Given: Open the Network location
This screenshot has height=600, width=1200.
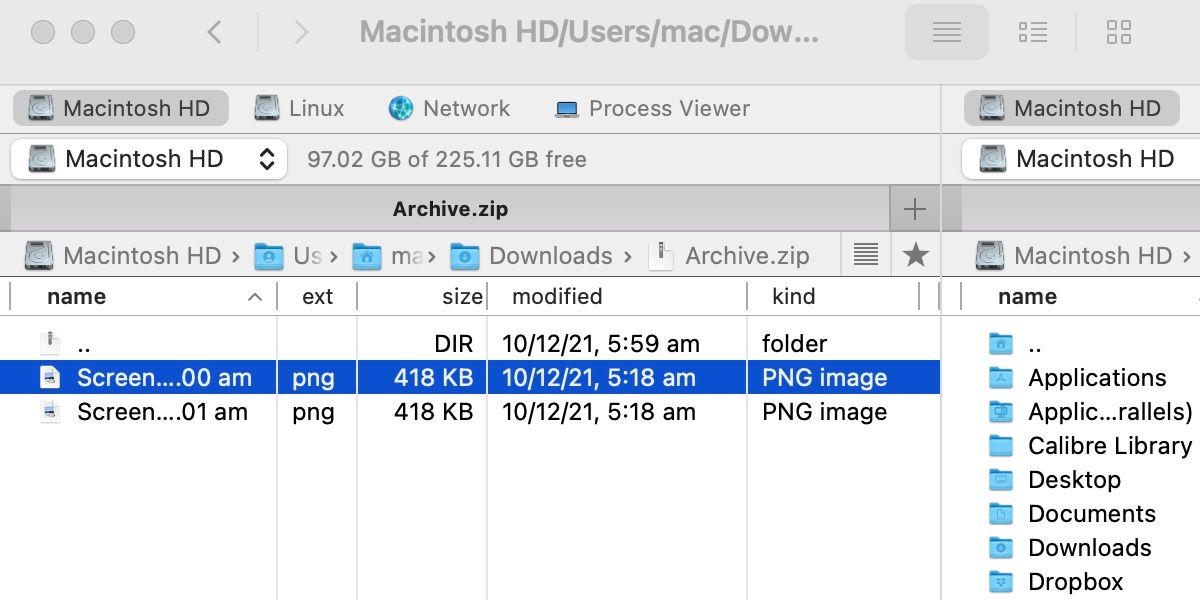Looking at the screenshot, I should [449, 108].
